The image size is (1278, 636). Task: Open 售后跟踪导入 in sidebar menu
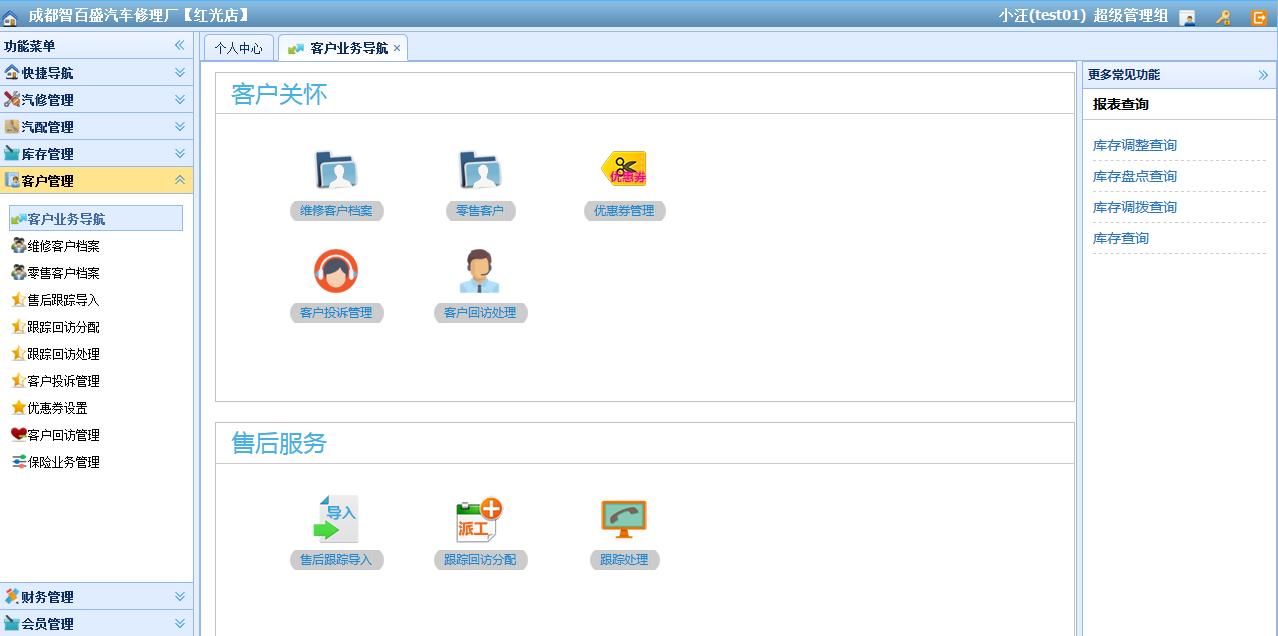(63, 299)
